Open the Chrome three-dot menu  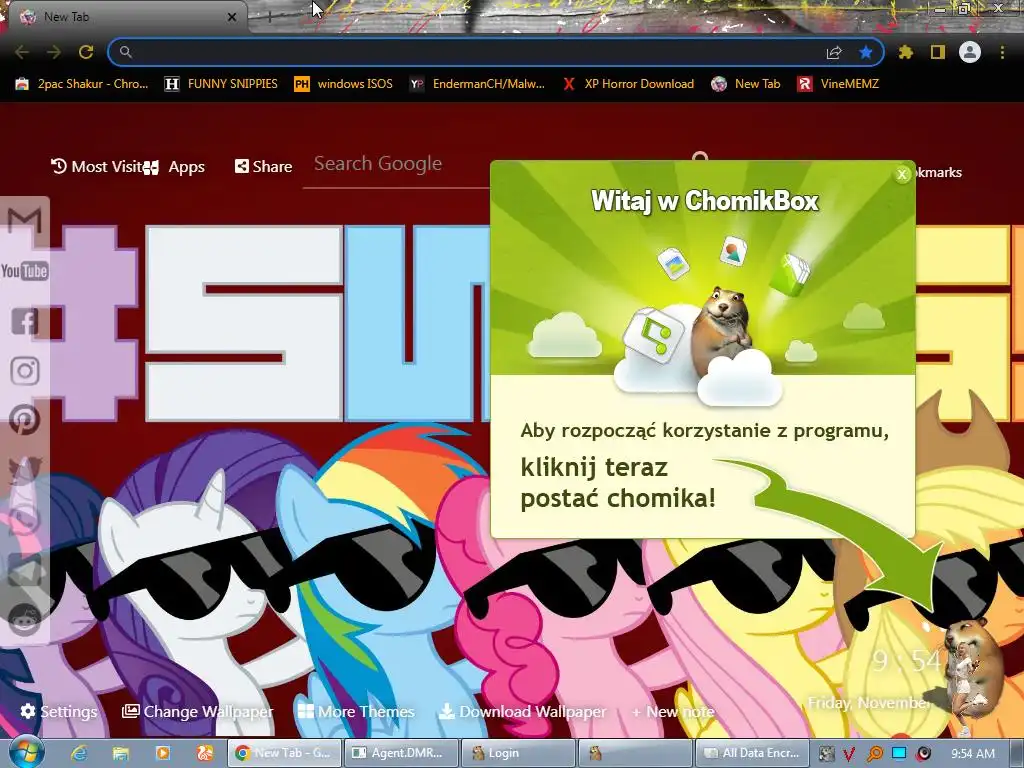point(1002,52)
